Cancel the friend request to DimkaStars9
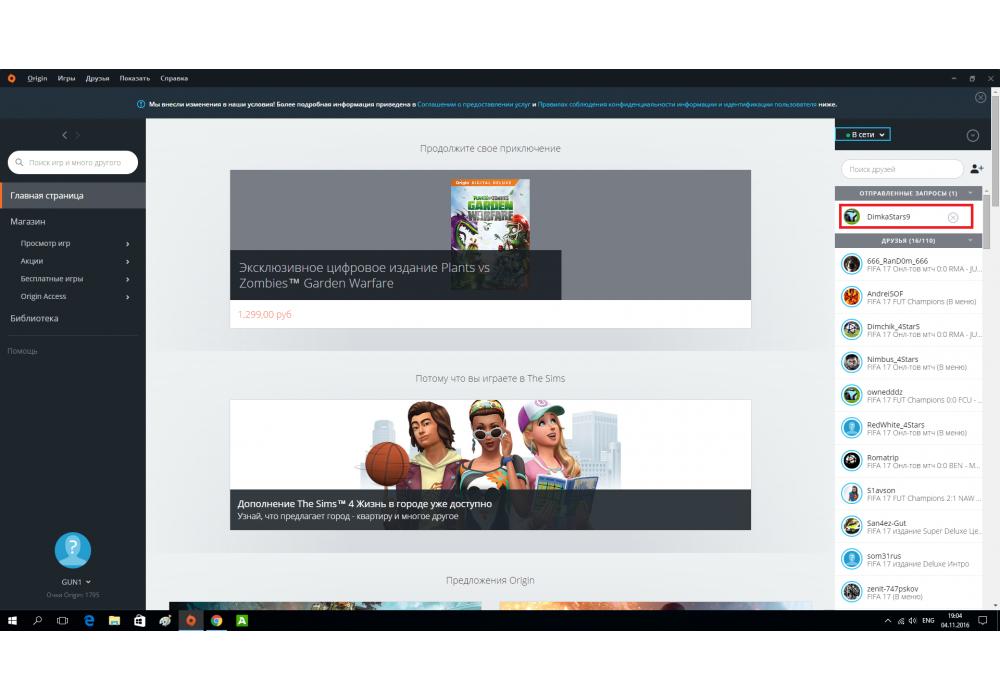This screenshot has height=700, width=1000. [x=952, y=217]
